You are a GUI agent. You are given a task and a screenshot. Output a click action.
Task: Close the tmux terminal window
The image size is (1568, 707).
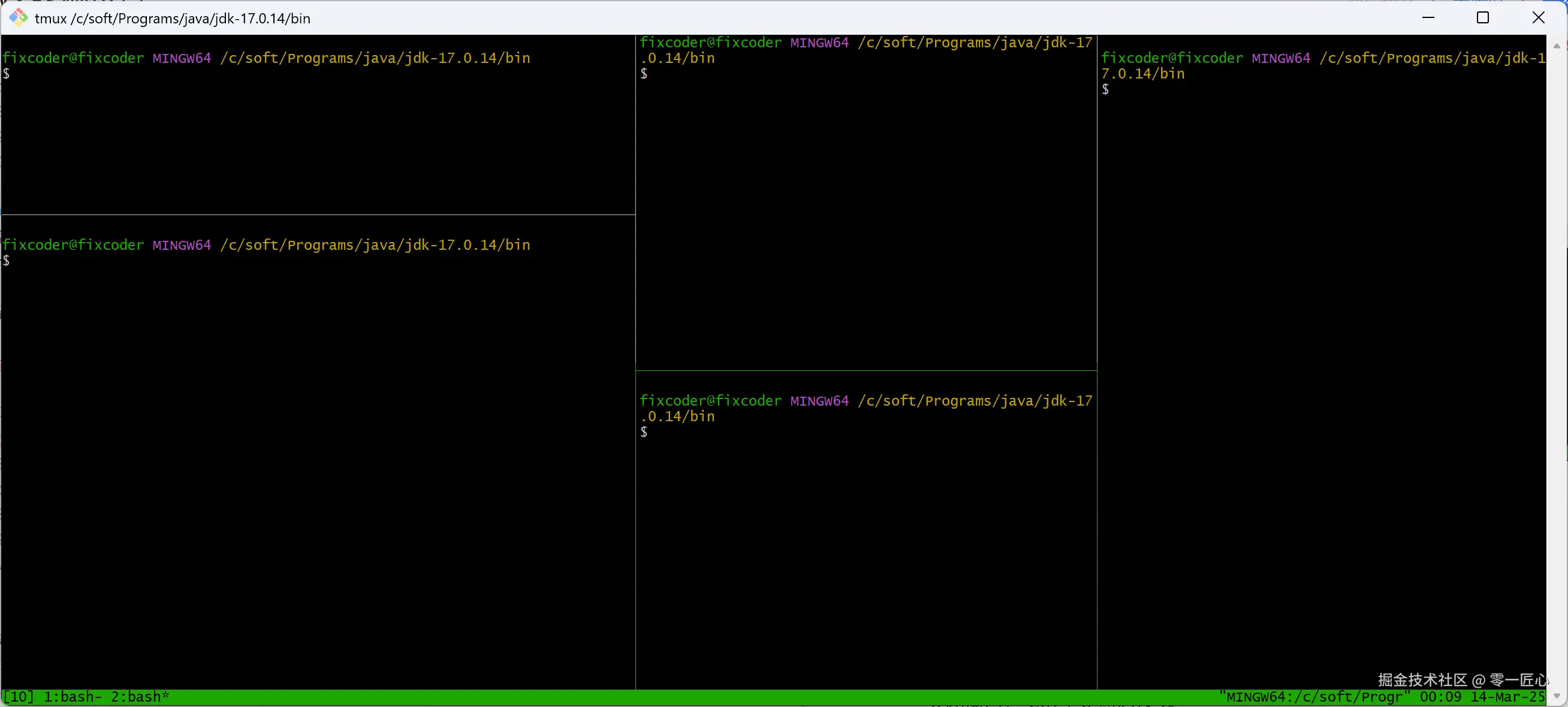(x=1538, y=17)
